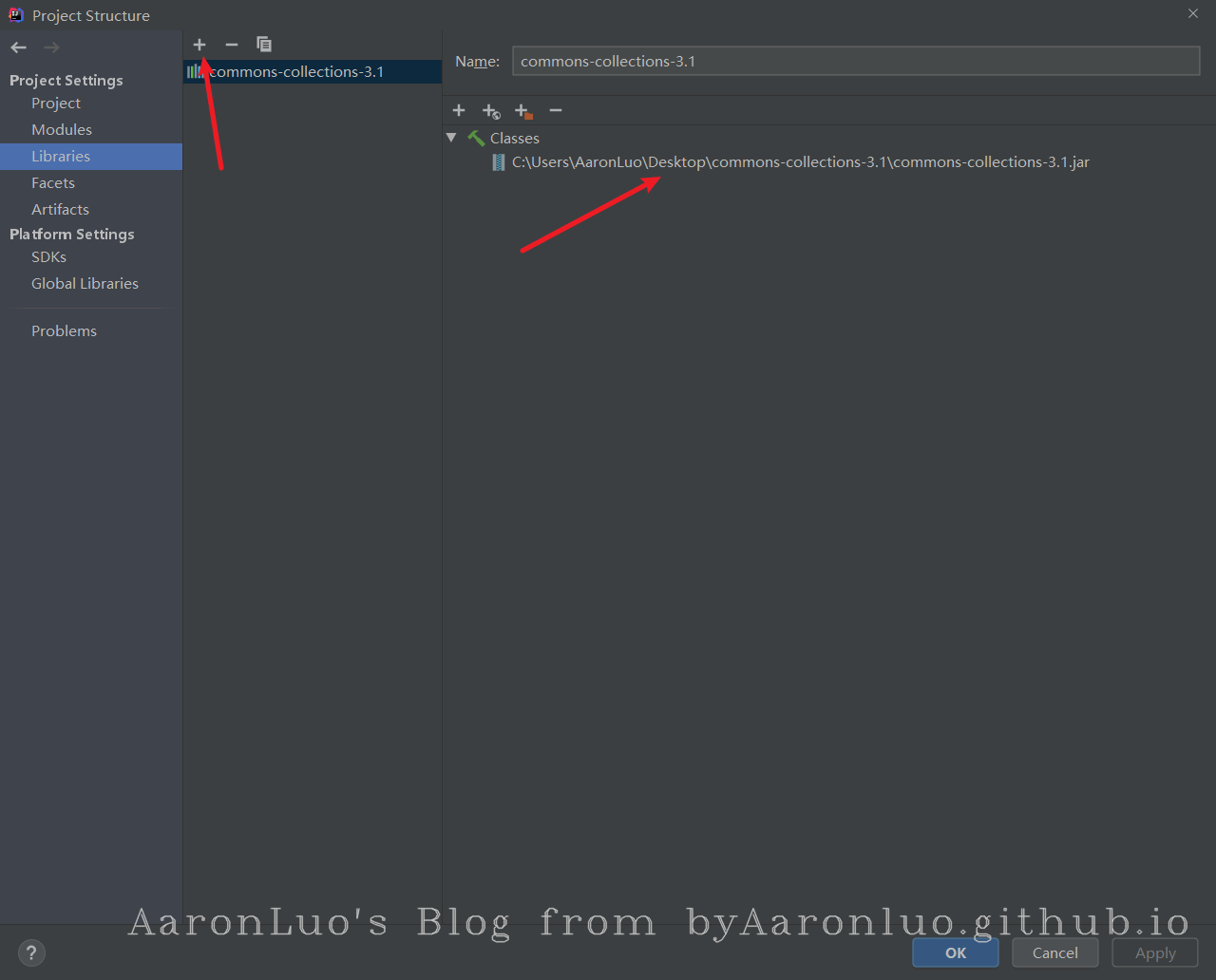Click the Cancel button
This screenshot has width=1216, height=980.
click(1054, 953)
